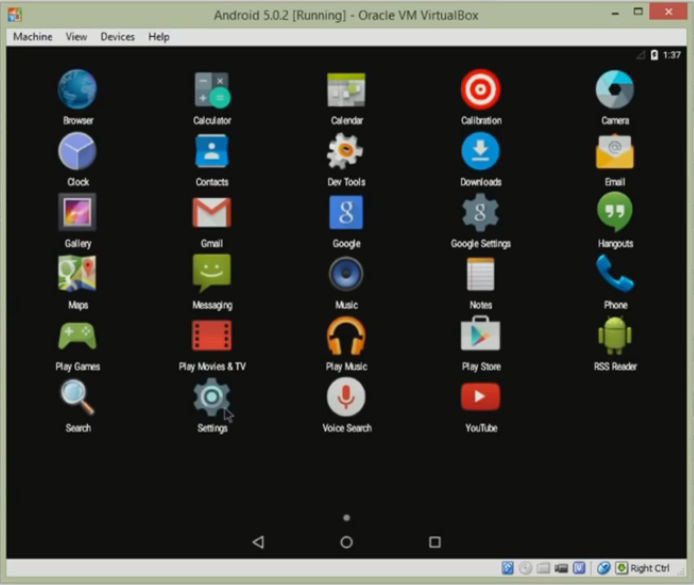Click the VirtualBox window title icon
Image resolution: width=694 pixels, height=585 pixels.
click(x=15, y=15)
